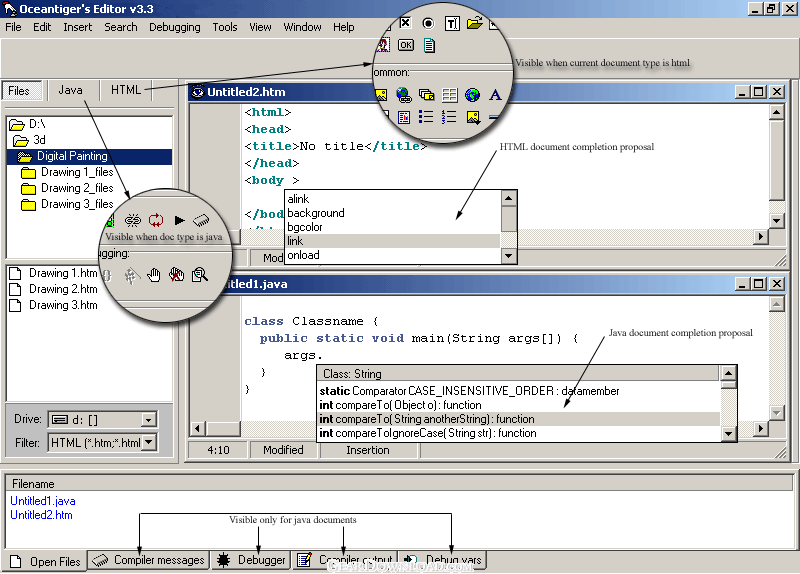
Task: Open the Edit menu
Action: (x=42, y=27)
